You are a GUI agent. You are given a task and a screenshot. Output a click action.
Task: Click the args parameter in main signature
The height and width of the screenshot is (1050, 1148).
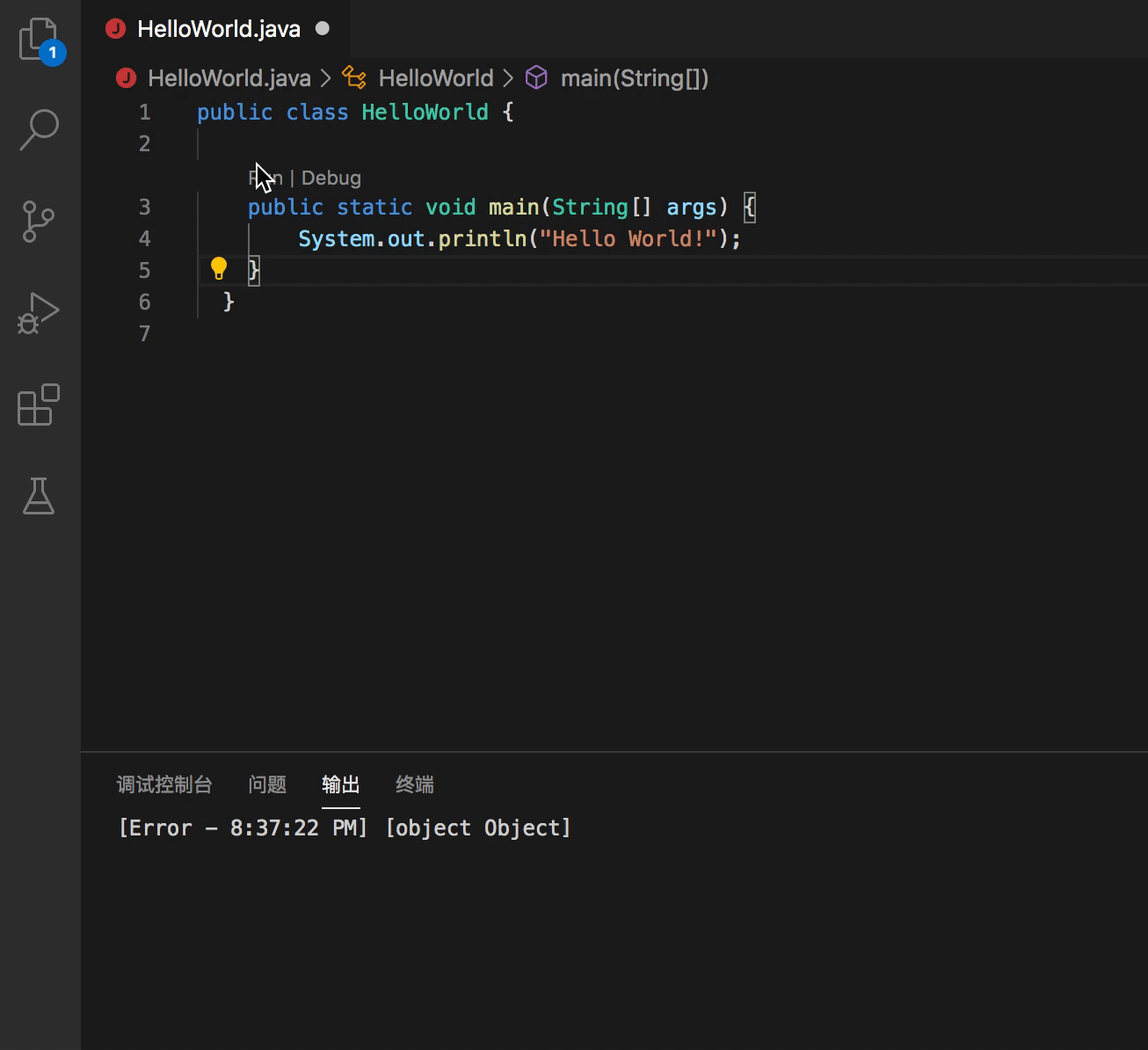click(x=692, y=208)
